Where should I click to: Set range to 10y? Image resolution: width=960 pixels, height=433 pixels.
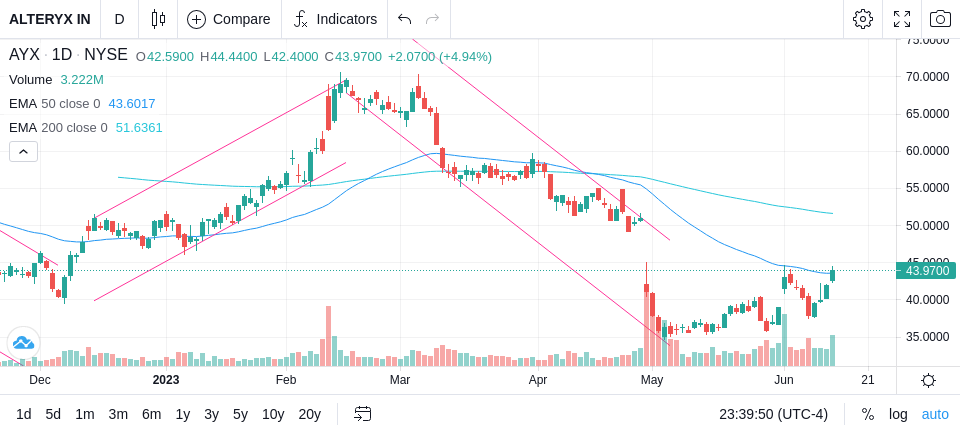pyautogui.click(x=273, y=415)
